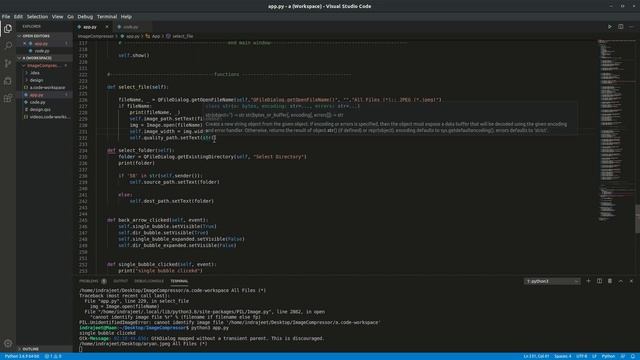Open the Debug view in activity bar
Viewport: 640px width, 360px height.
pos(8,81)
